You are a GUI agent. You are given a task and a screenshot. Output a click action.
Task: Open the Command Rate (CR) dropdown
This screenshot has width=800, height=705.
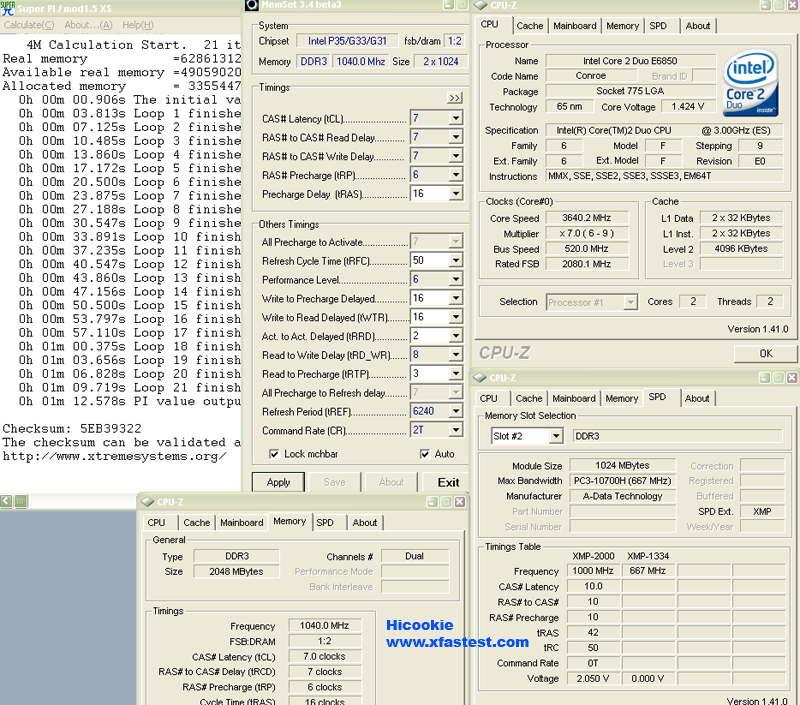click(456, 430)
